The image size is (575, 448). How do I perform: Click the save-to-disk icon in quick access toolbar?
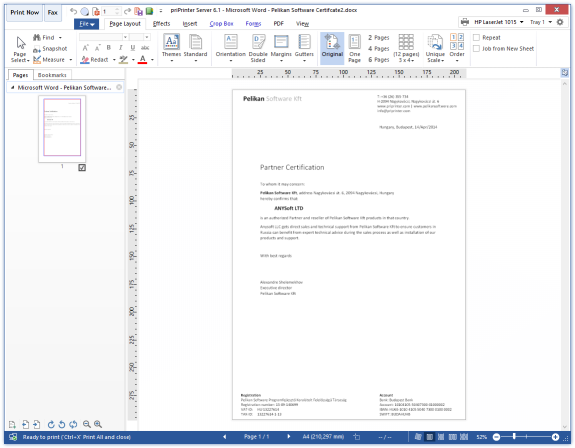[138, 11]
